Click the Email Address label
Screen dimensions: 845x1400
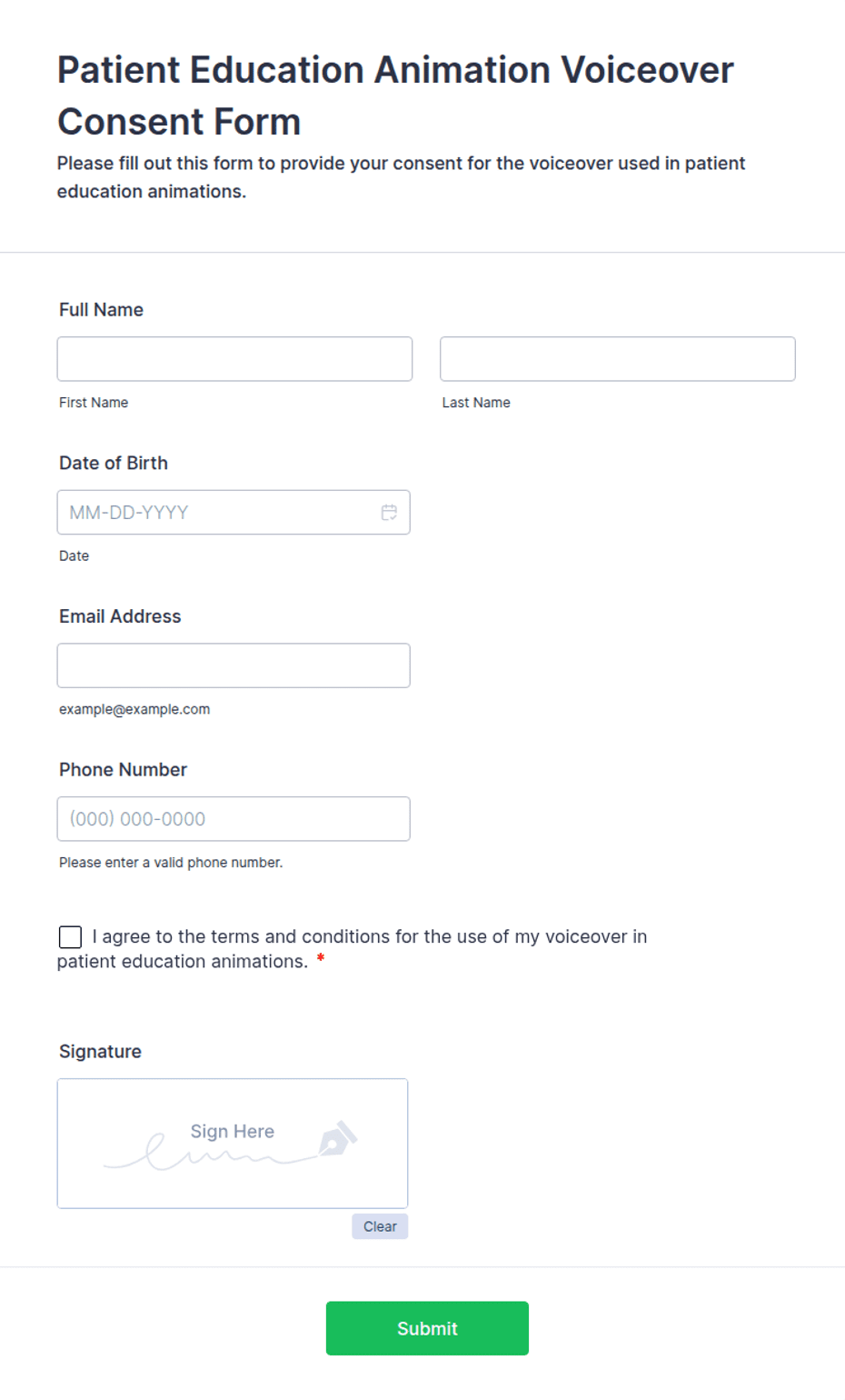pyautogui.click(x=120, y=616)
